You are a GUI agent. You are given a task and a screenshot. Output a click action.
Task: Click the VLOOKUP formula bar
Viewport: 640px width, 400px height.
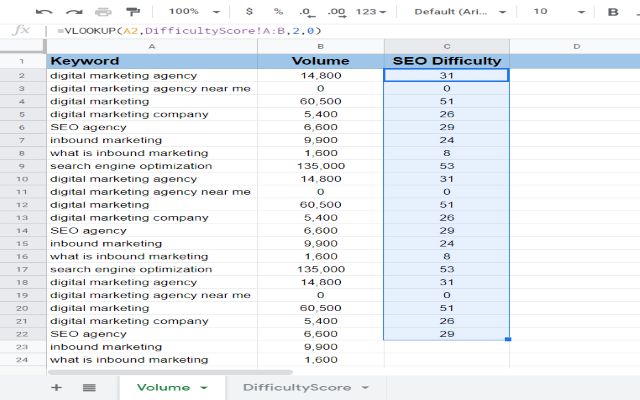[300, 31]
